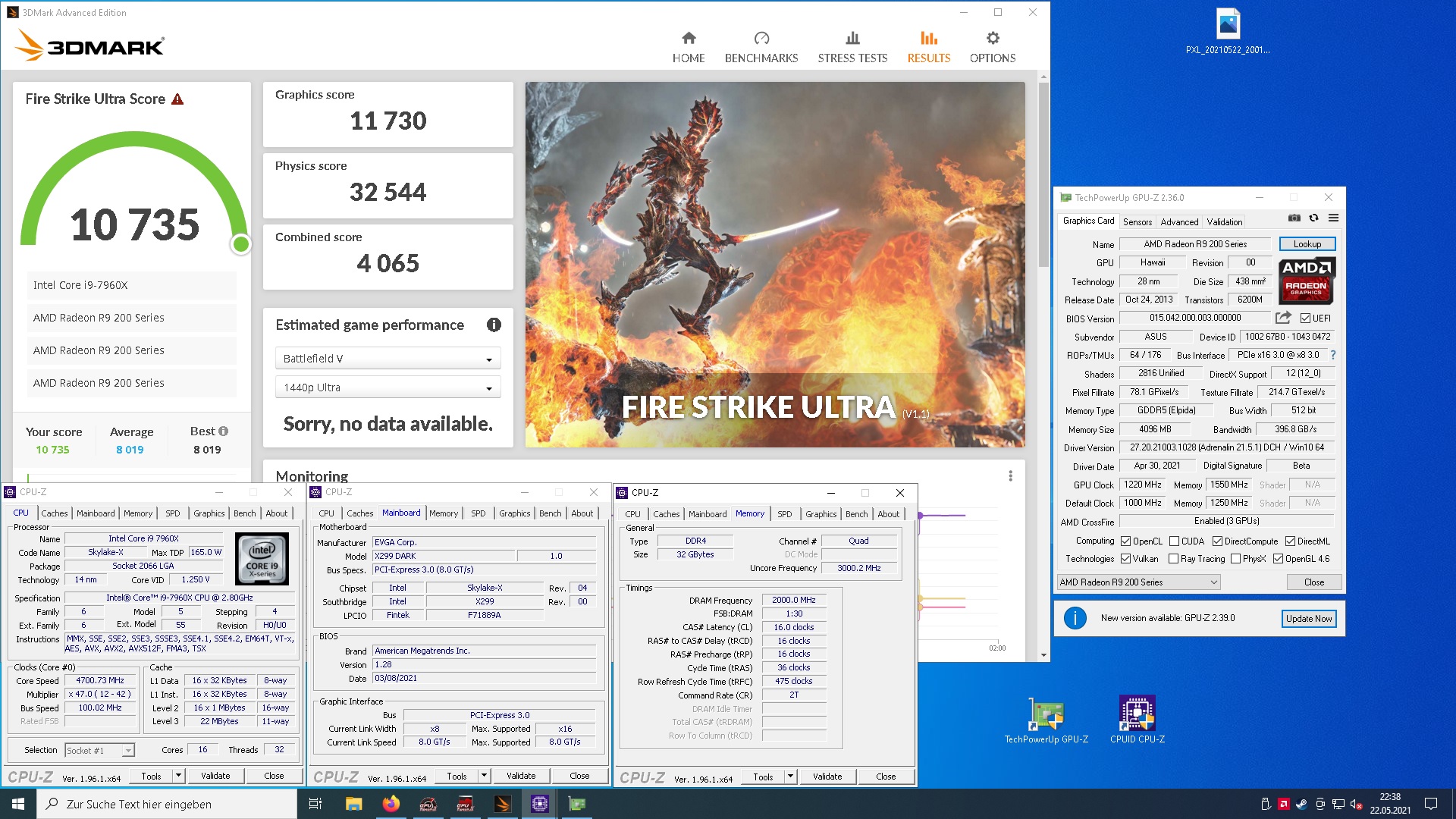Open the TechPowerUp GPU-Z desktop shortcut
The height and width of the screenshot is (819, 1456).
coord(1046,720)
